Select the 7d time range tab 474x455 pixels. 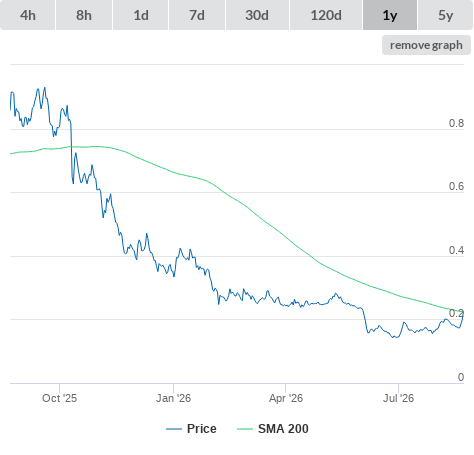click(197, 15)
